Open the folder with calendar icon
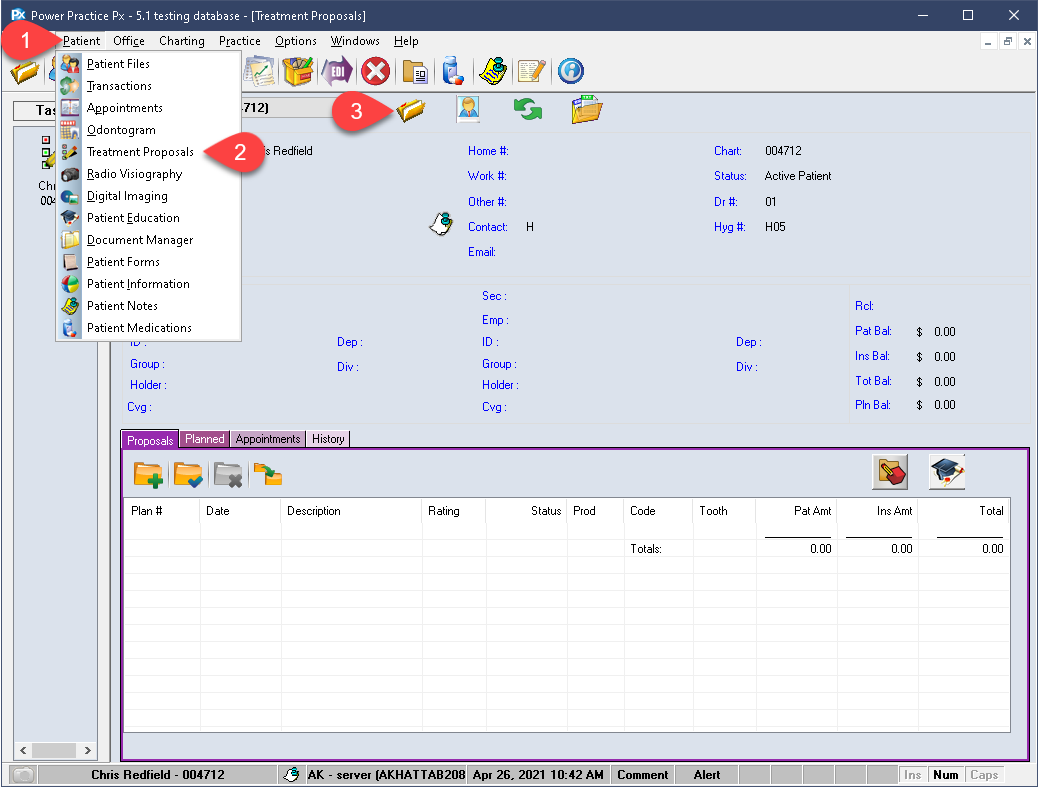 (587, 109)
